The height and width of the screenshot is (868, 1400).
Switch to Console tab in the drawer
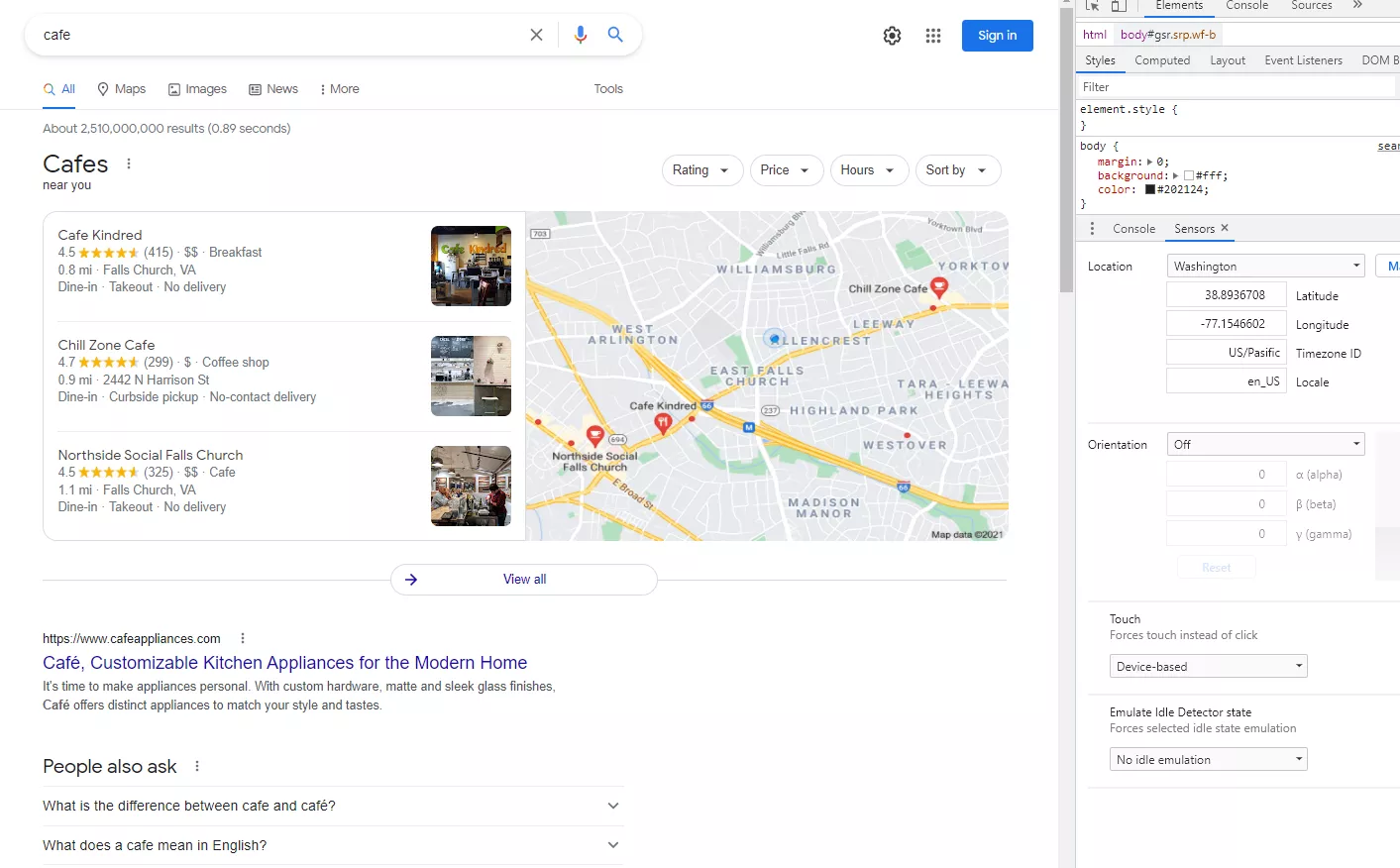(1133, 229)
